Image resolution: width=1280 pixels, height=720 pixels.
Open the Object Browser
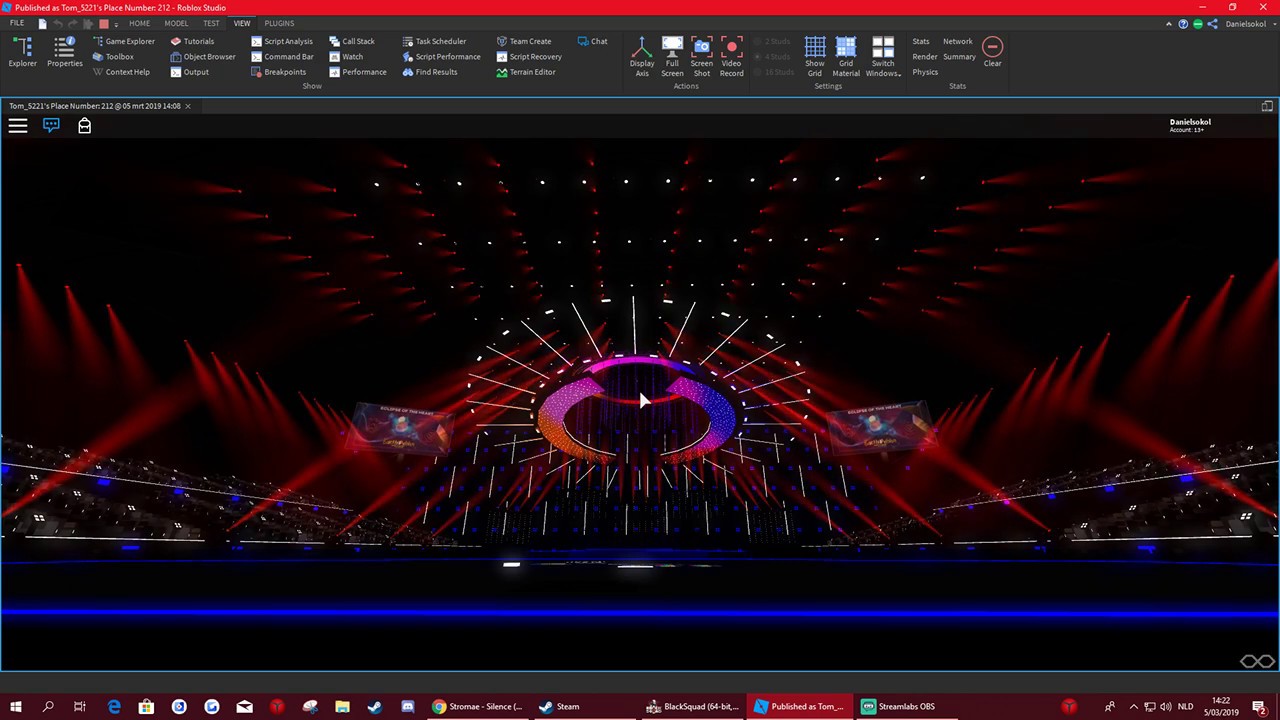[203, 57]
